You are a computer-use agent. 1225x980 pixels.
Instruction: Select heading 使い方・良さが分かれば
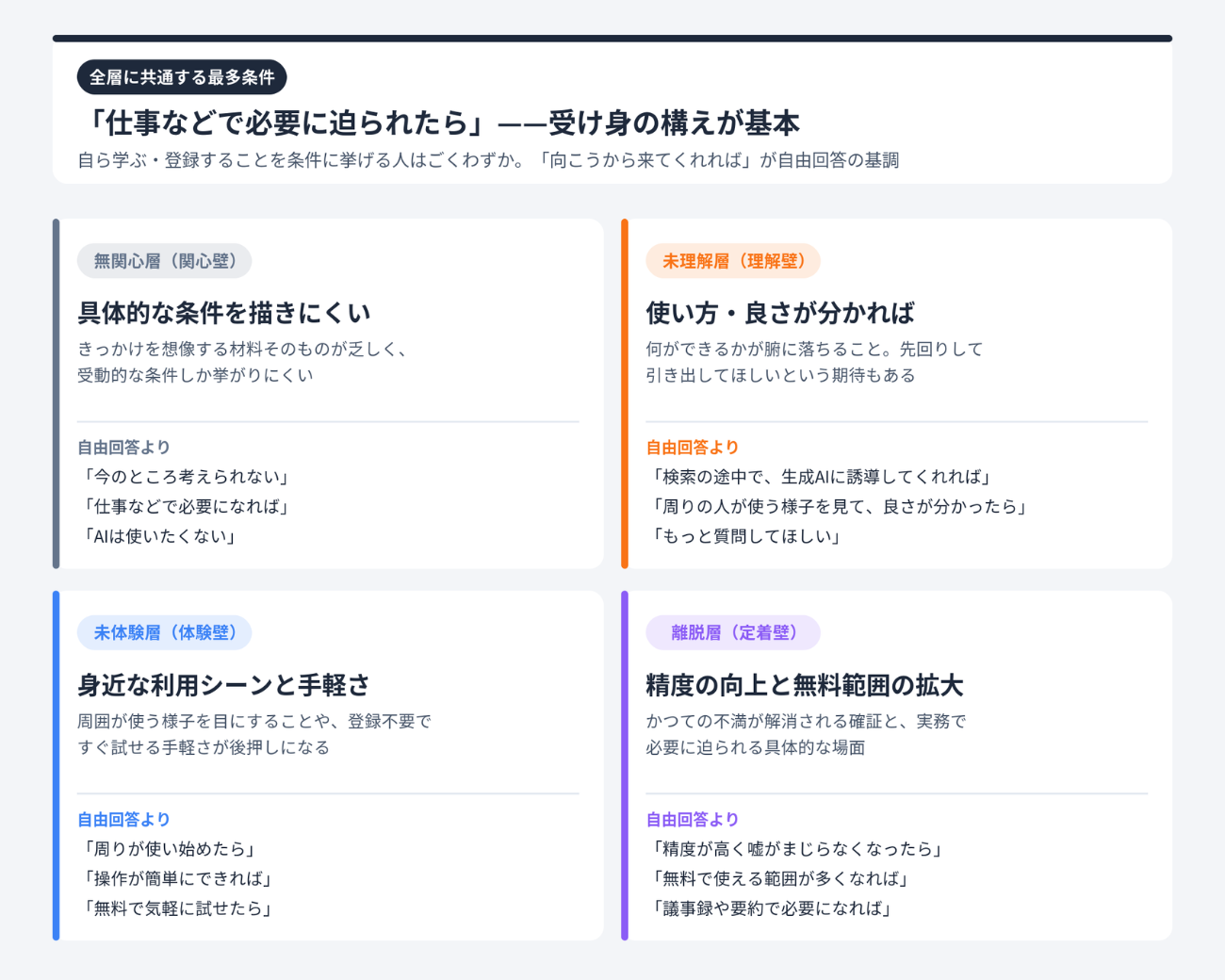780,313
